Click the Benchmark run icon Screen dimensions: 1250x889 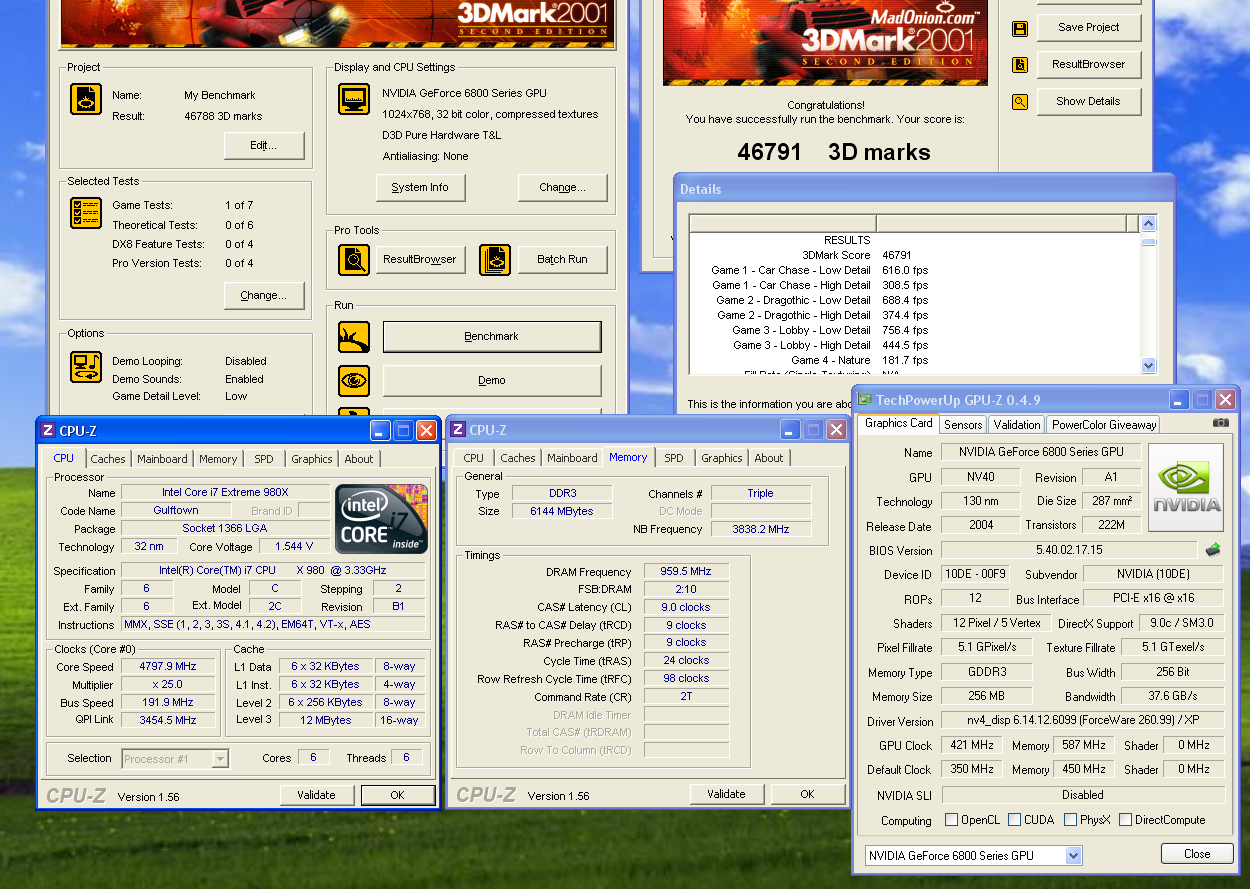(x=354, y=337)
